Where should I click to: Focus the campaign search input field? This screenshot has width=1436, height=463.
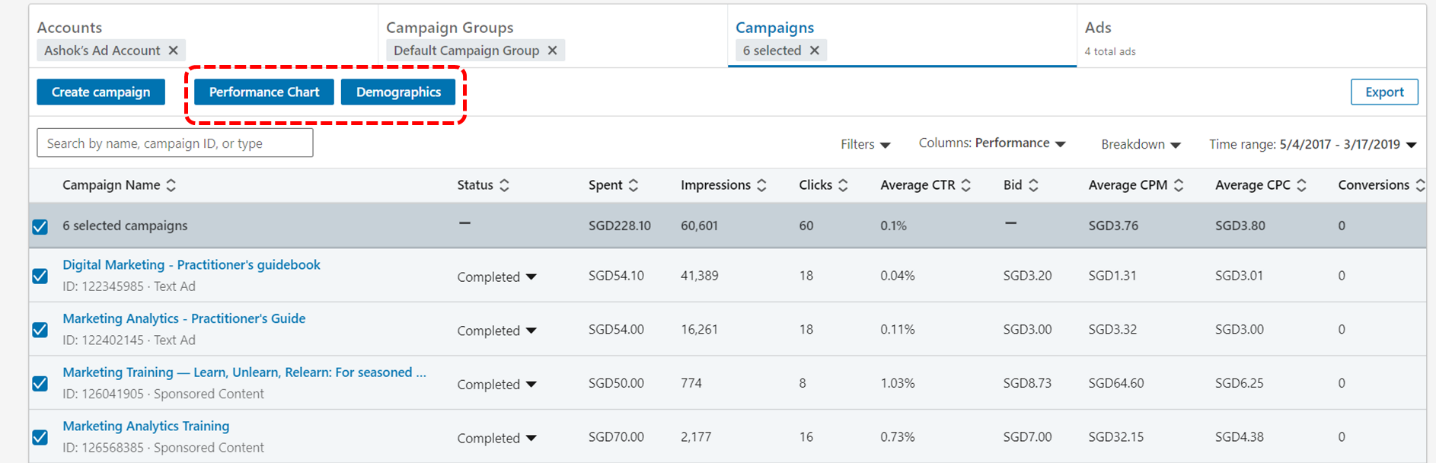tap(175, 143)
